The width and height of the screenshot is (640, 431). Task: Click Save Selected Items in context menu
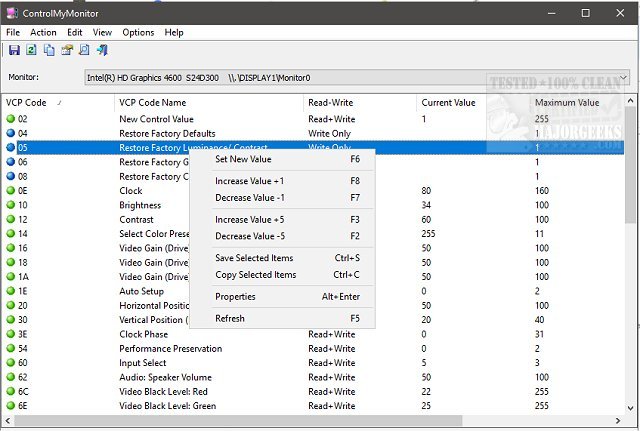point(255,259)
